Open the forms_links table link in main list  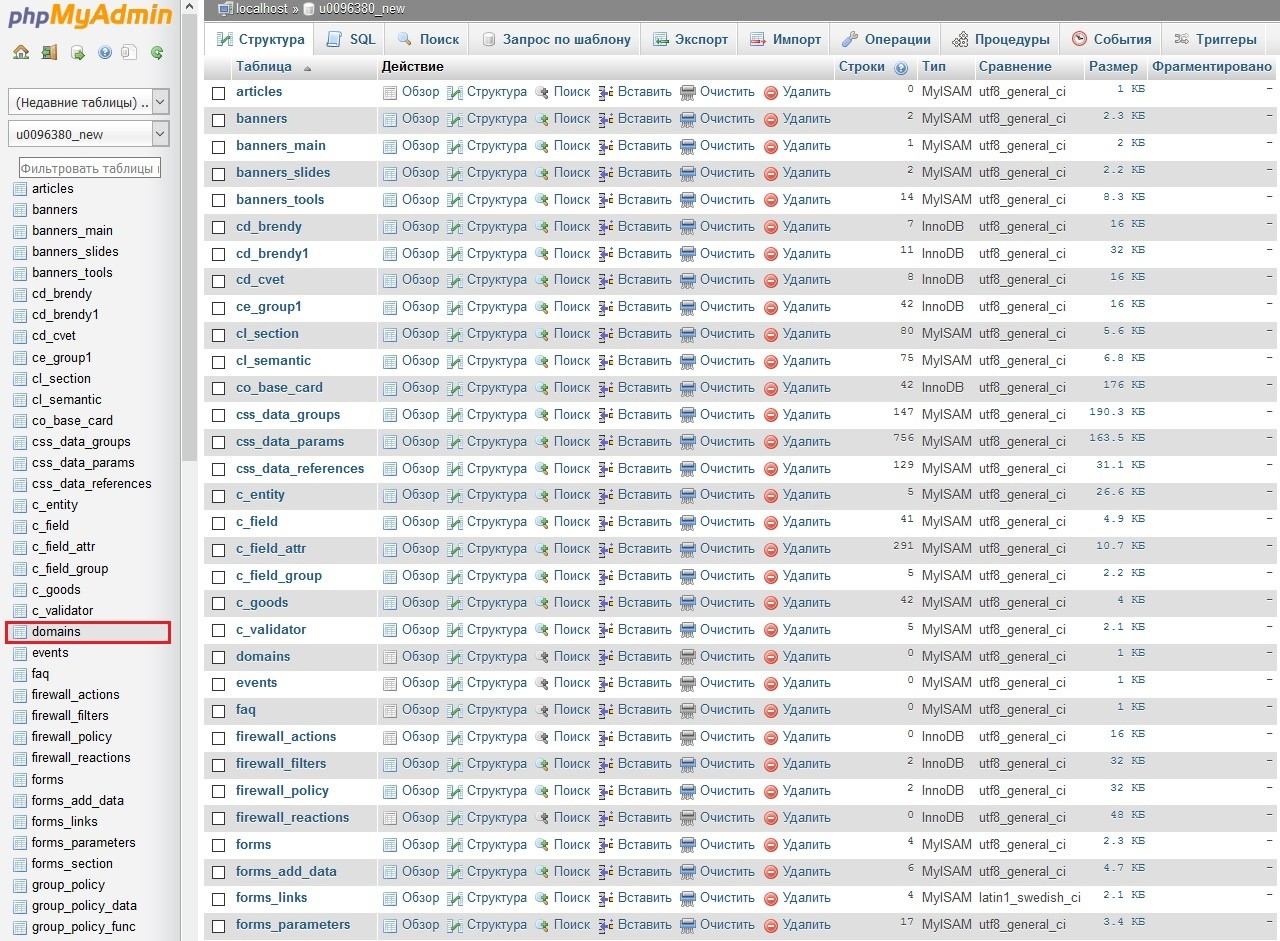pyautogui.click(x=271, y=897)
